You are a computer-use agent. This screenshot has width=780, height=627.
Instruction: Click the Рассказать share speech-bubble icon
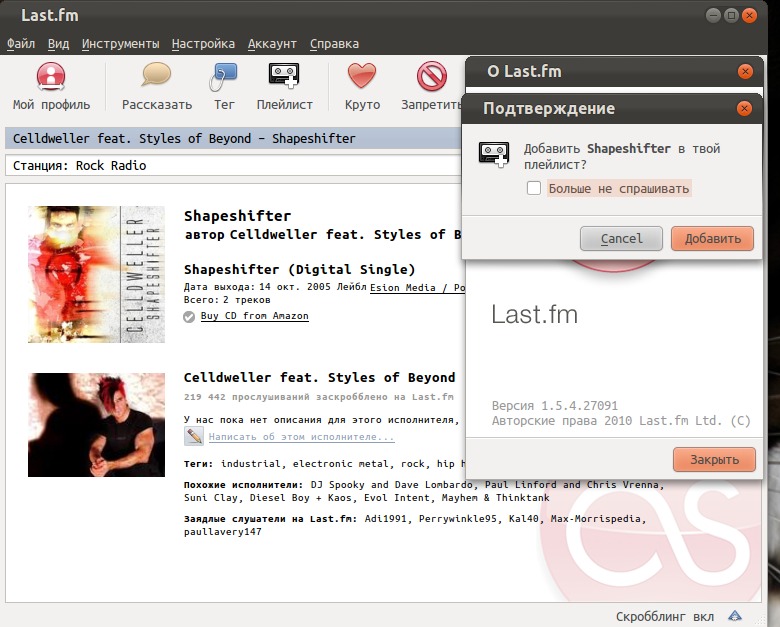coord(157,75)
